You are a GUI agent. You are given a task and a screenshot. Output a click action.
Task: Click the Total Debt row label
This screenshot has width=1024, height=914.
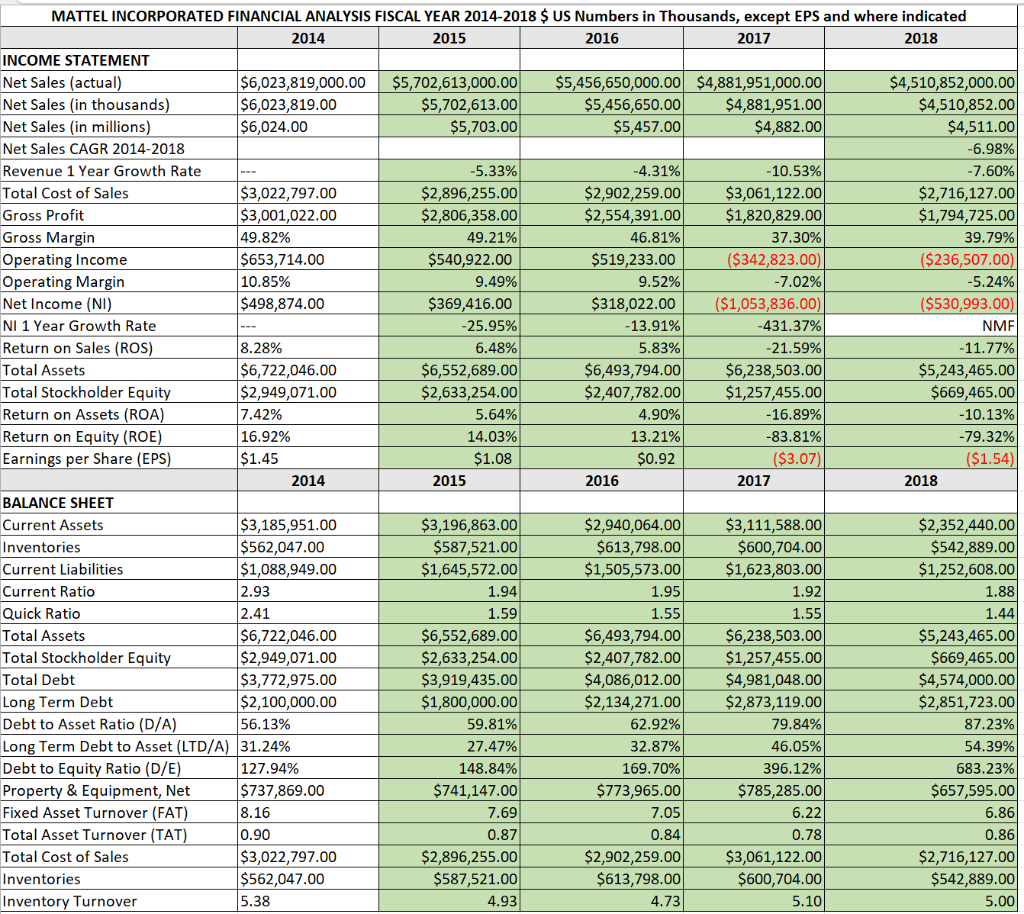click(39, 680)
